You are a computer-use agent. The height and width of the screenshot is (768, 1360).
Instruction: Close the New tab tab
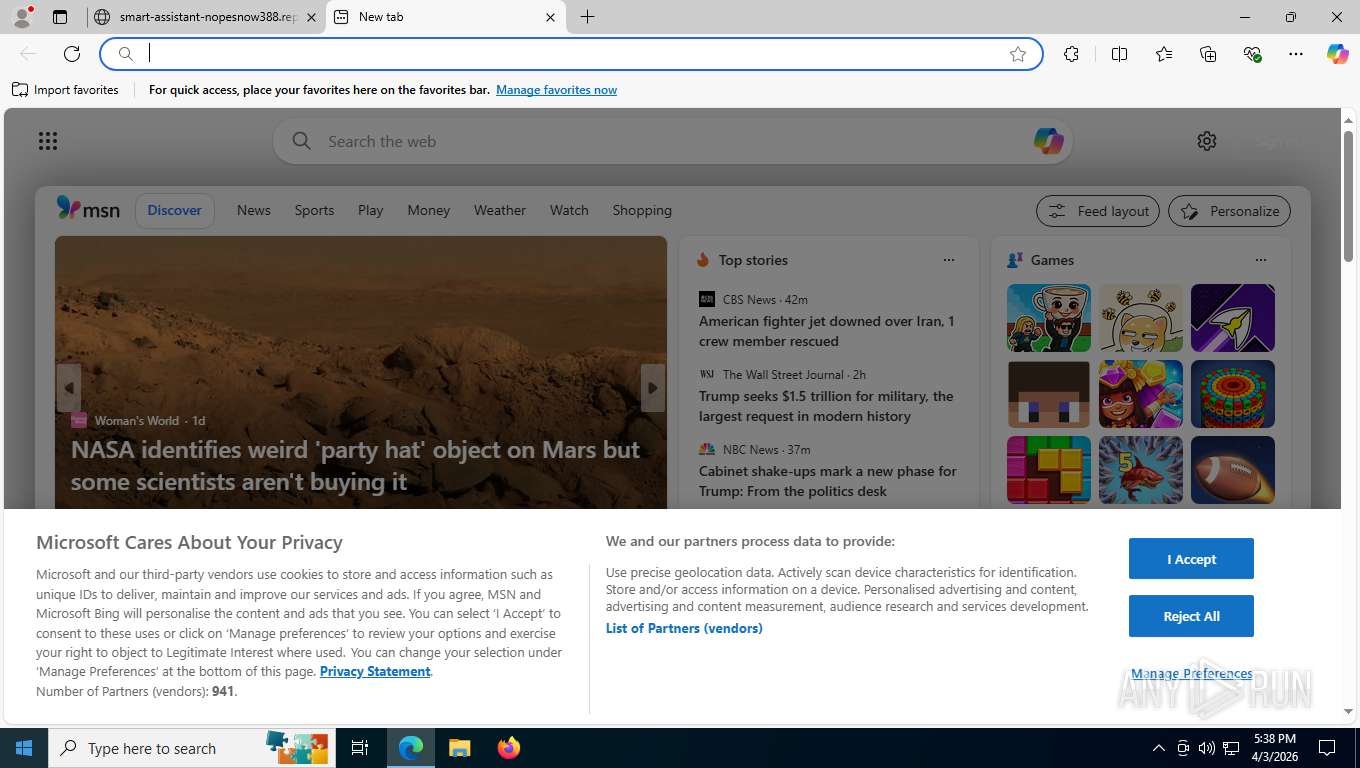click(x=550, y=17)
